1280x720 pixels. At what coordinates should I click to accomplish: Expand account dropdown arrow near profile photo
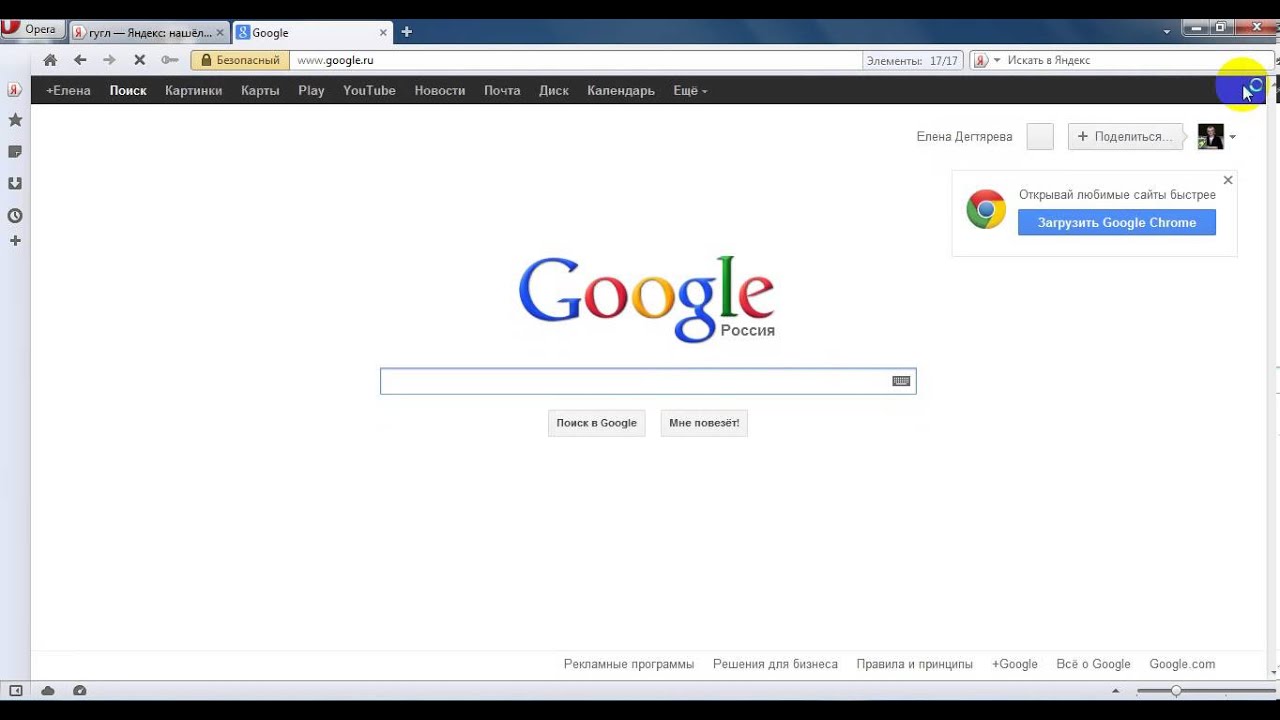[1233, 137]
